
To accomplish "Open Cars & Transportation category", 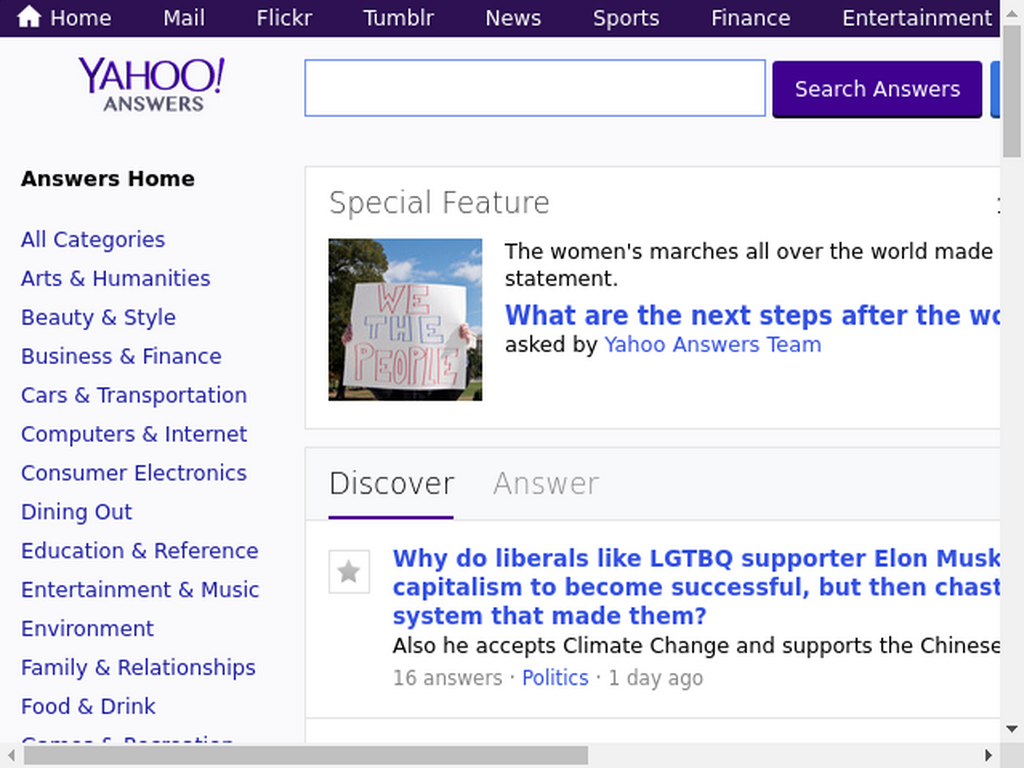I will pos(134,395).
